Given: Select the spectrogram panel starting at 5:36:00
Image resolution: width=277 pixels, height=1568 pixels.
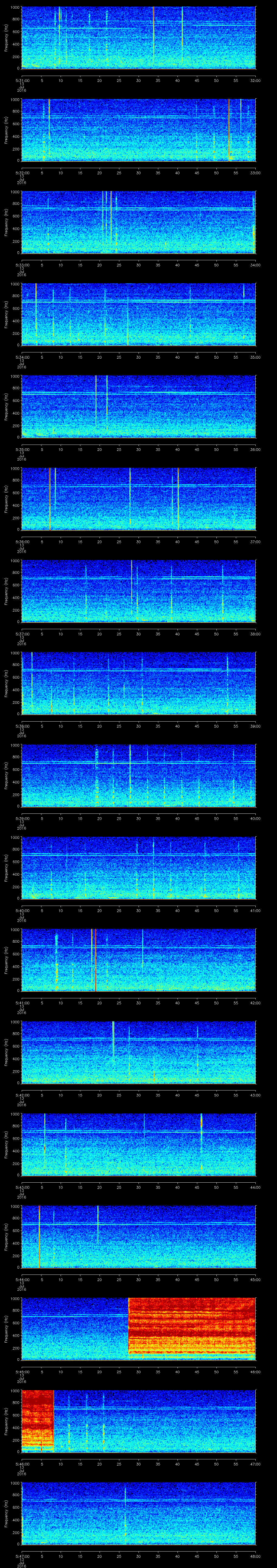Looking at the screenshot, I should coord(139,499).
